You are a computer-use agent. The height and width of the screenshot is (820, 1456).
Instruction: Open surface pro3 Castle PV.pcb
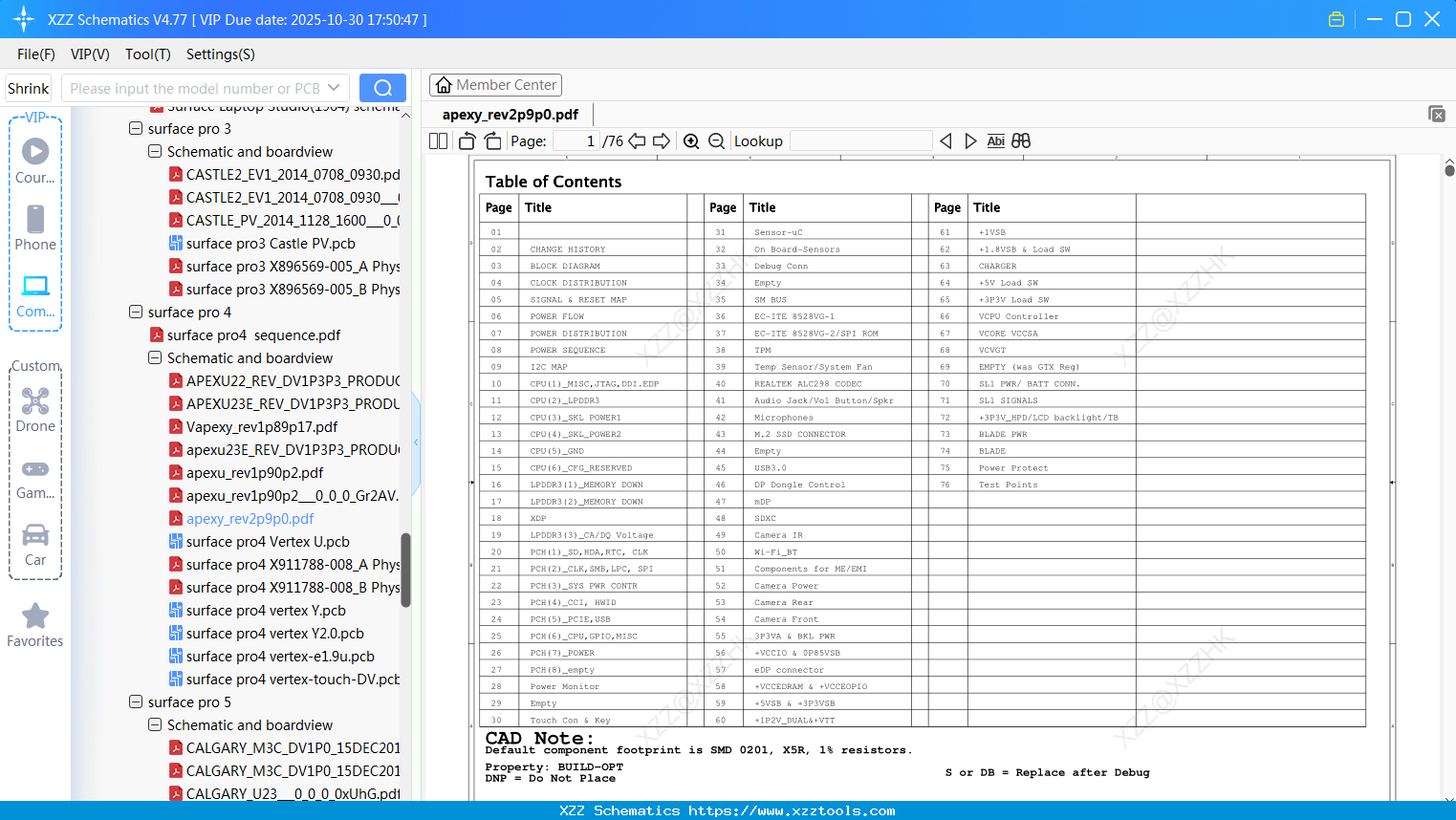coord(271,243)
